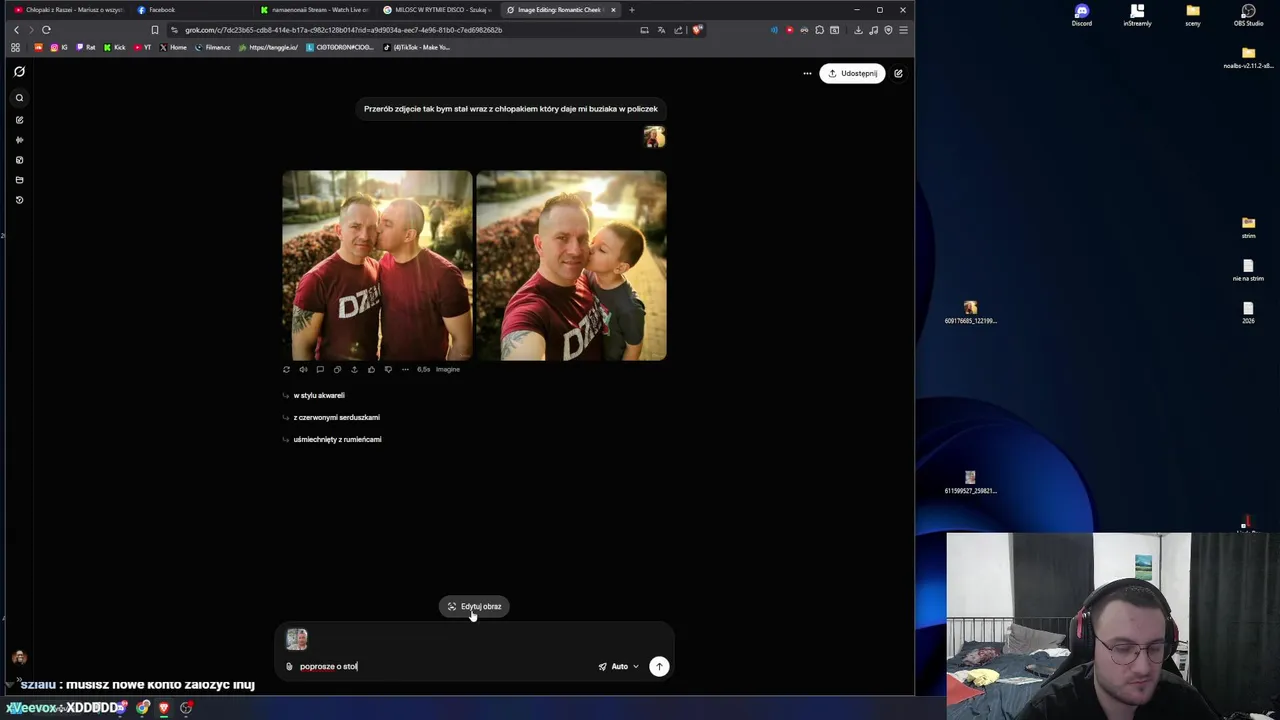
Task: Select suggestion 'z czerwonymi serduszkami'
Action: click(336, 418)
